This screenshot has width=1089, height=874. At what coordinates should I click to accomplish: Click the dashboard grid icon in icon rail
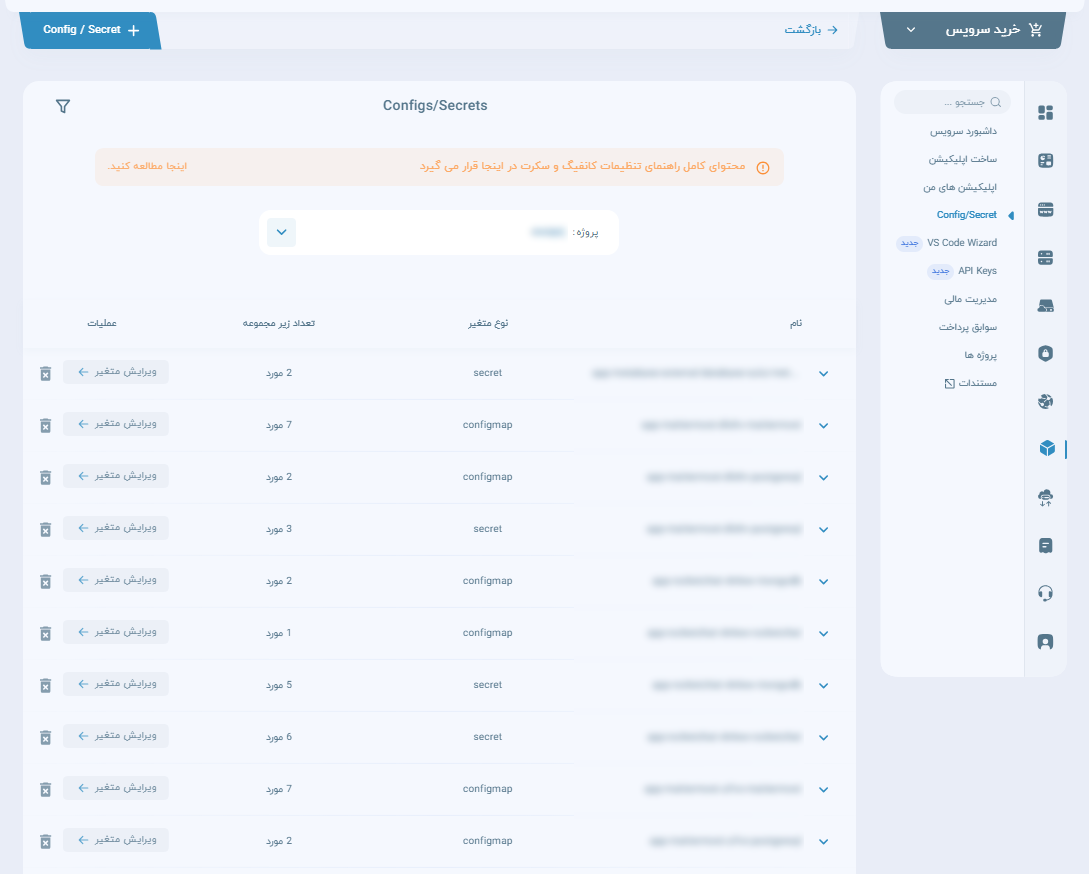tap(1046, 113)
